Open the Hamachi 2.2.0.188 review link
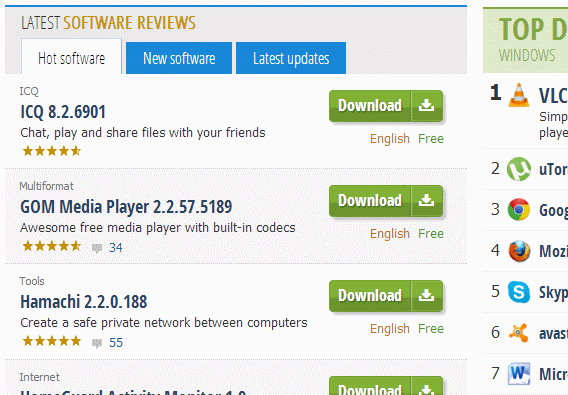 pyautogui.click(x=84, y=302)
